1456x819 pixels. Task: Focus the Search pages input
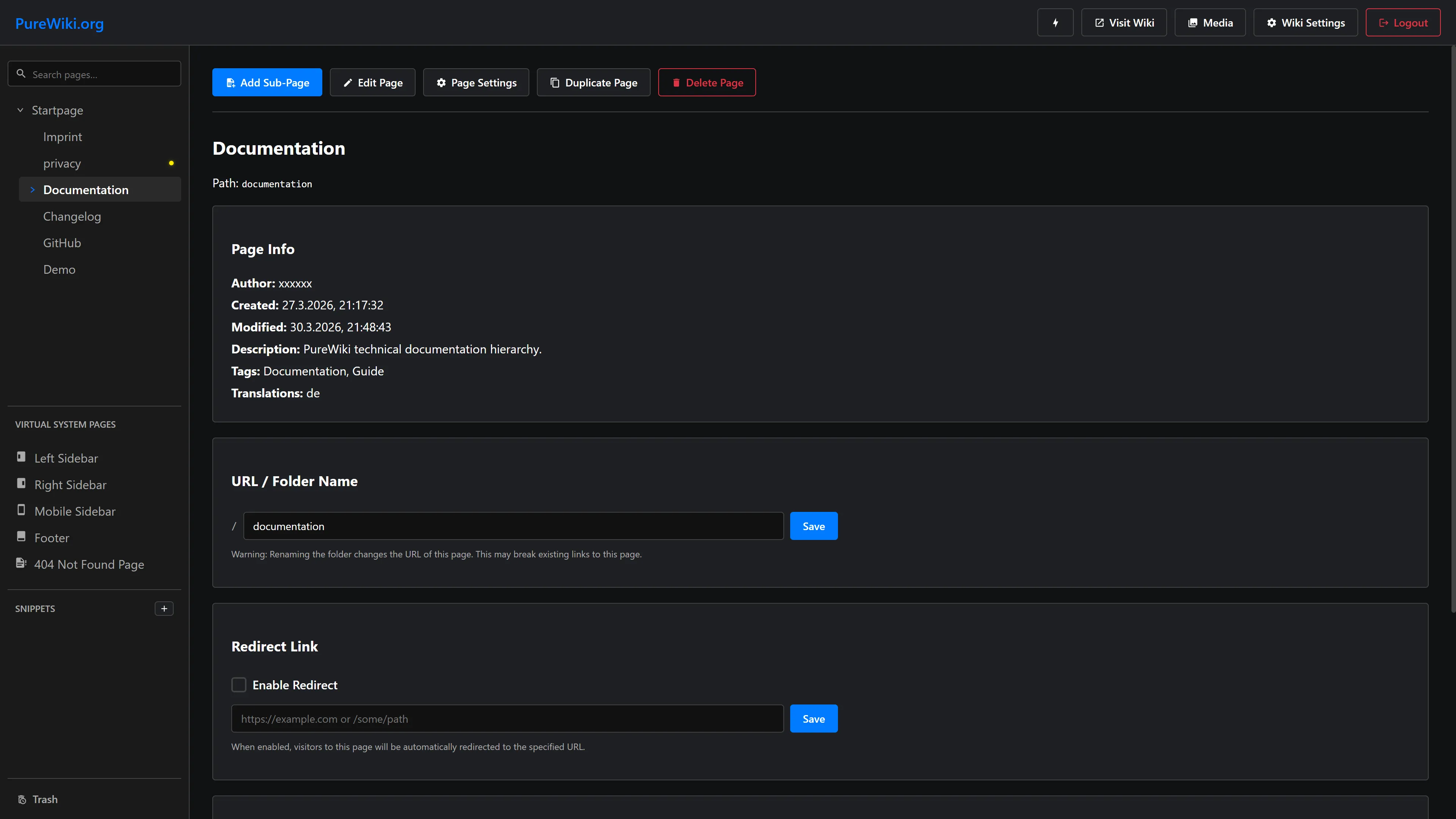(x=94, y=74)
